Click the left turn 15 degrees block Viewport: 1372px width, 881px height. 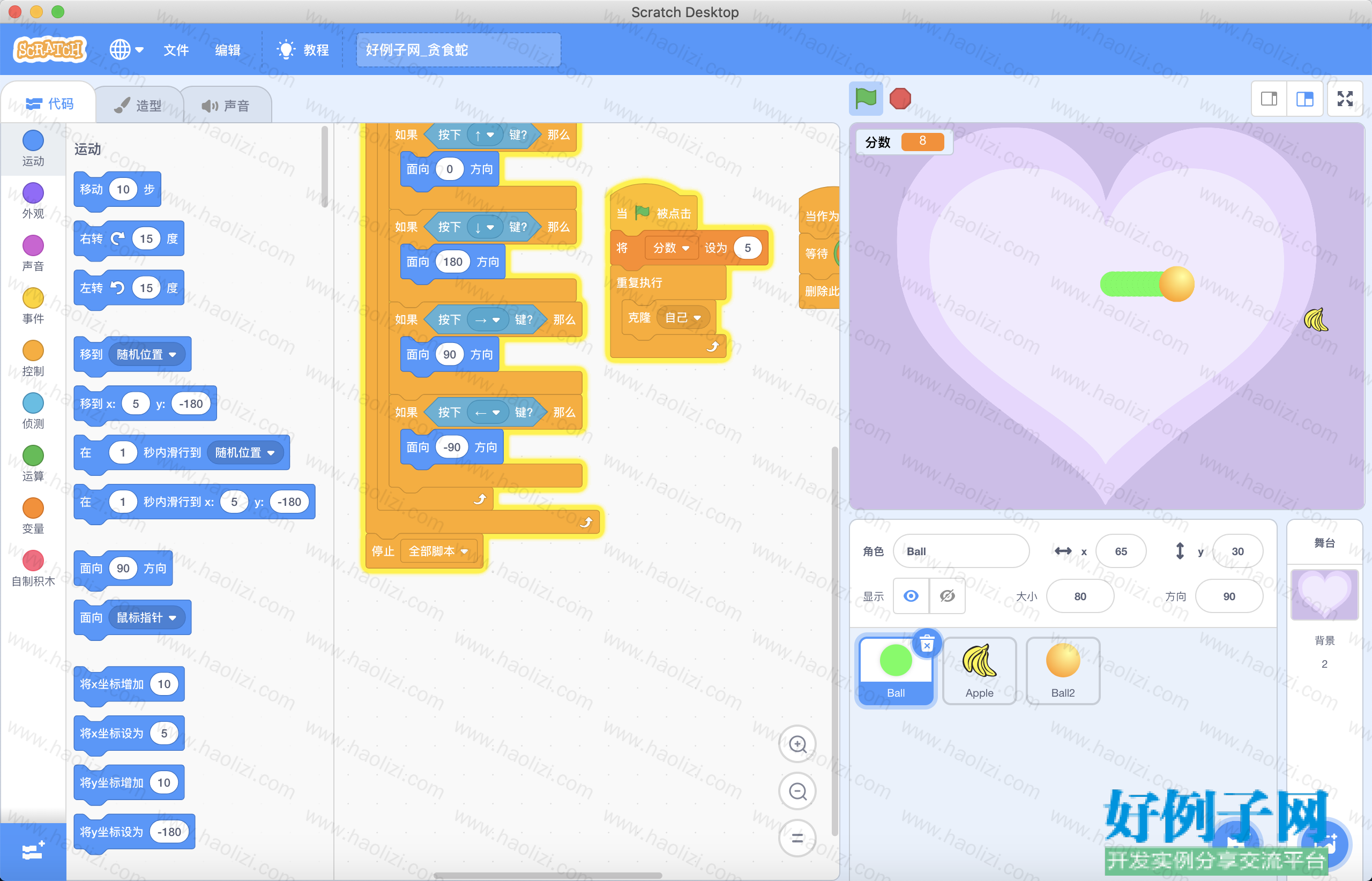129,288
